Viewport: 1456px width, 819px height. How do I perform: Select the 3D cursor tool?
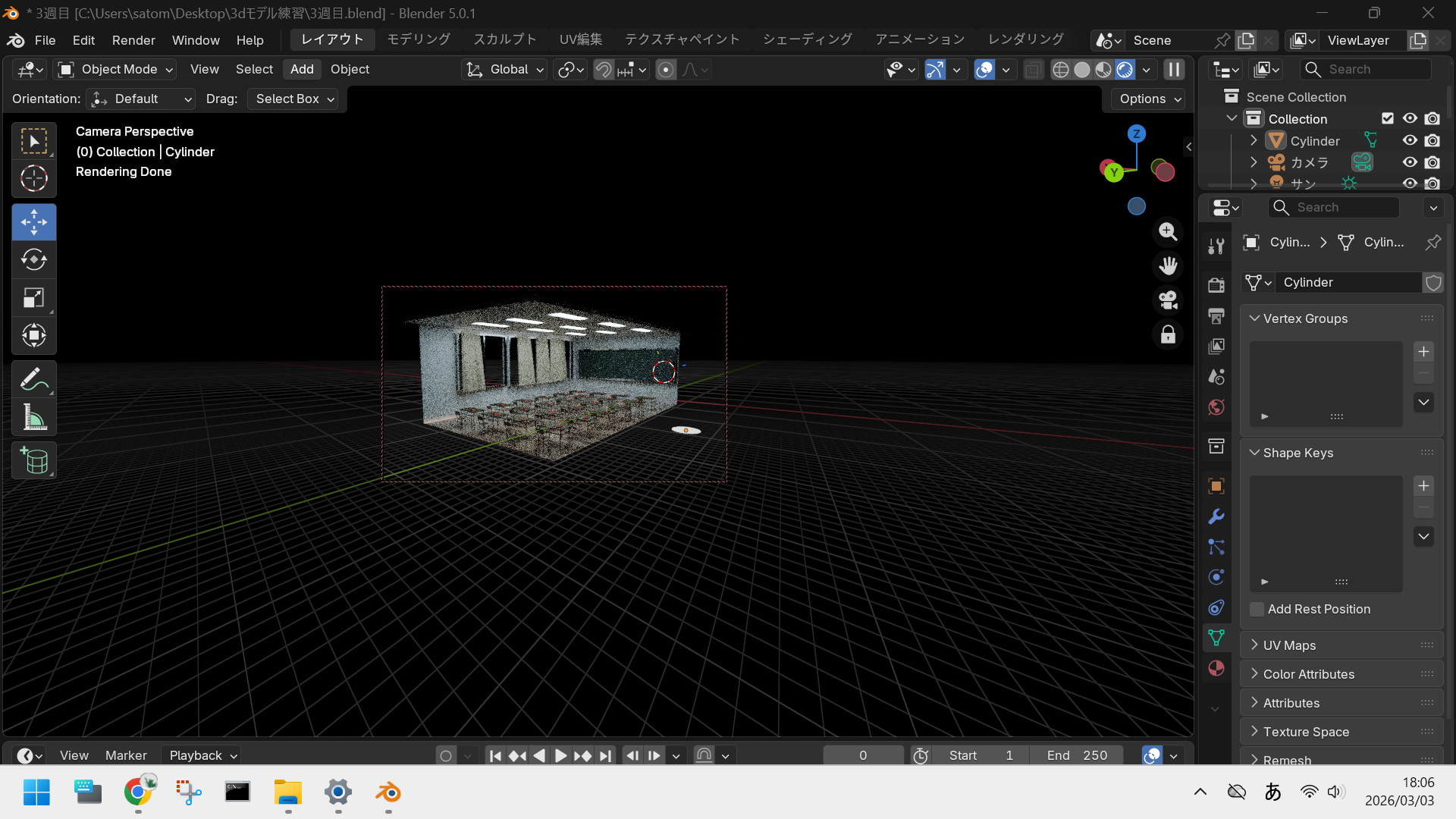pyautogui.click(x=33, y=179)
